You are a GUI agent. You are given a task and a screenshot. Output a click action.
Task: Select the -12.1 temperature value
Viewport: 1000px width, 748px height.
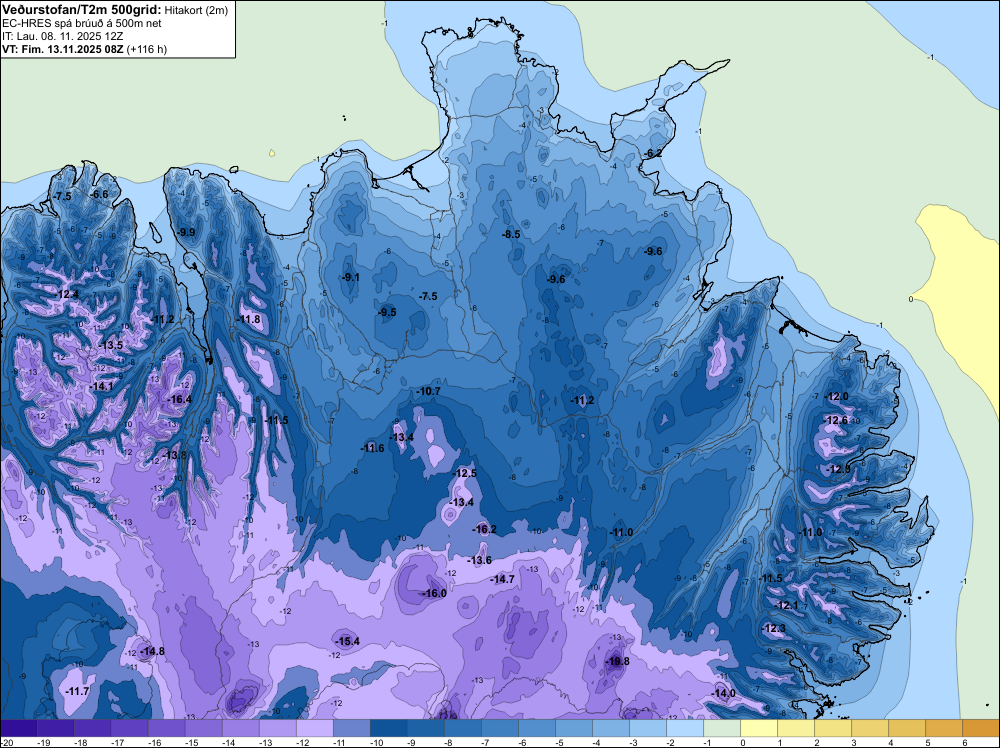tap(786, 605)
